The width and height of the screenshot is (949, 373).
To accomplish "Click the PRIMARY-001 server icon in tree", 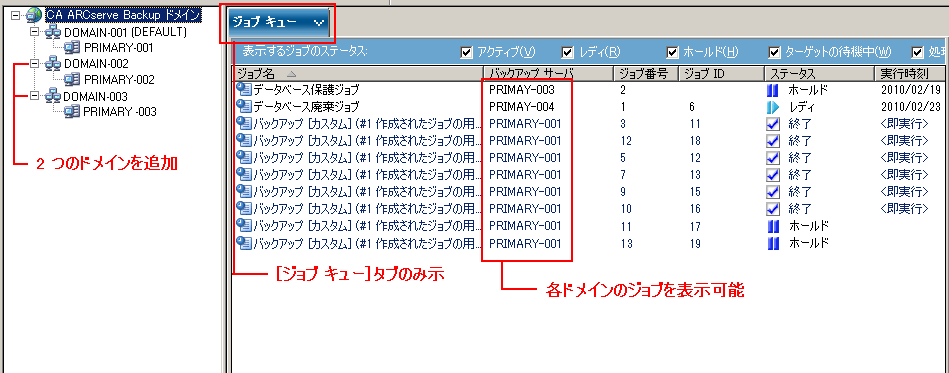I will pos(73,48).
